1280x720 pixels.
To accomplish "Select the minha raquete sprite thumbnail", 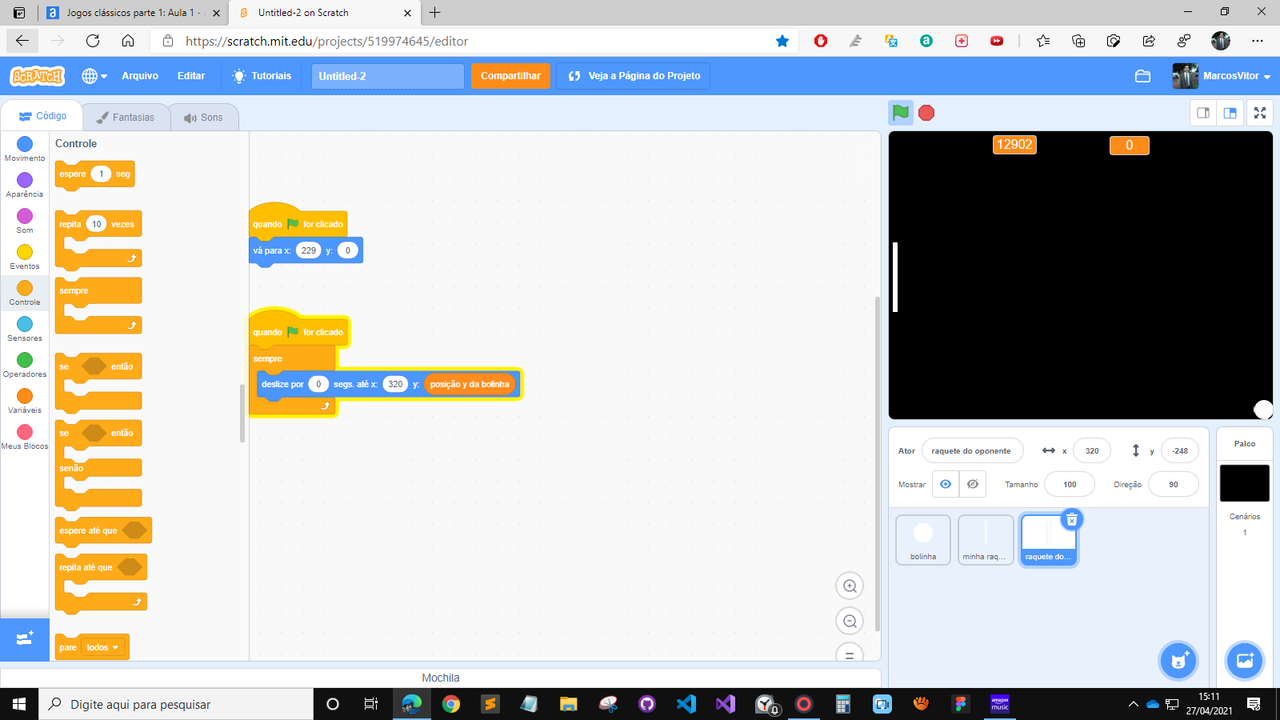I will pos(985,540).
